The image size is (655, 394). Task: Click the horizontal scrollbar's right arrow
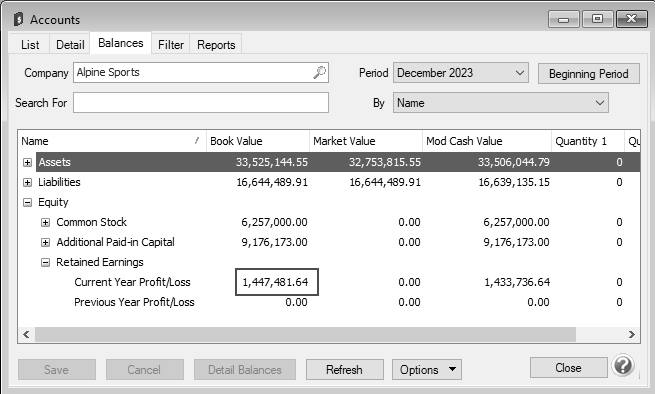[x=631, y=334]
